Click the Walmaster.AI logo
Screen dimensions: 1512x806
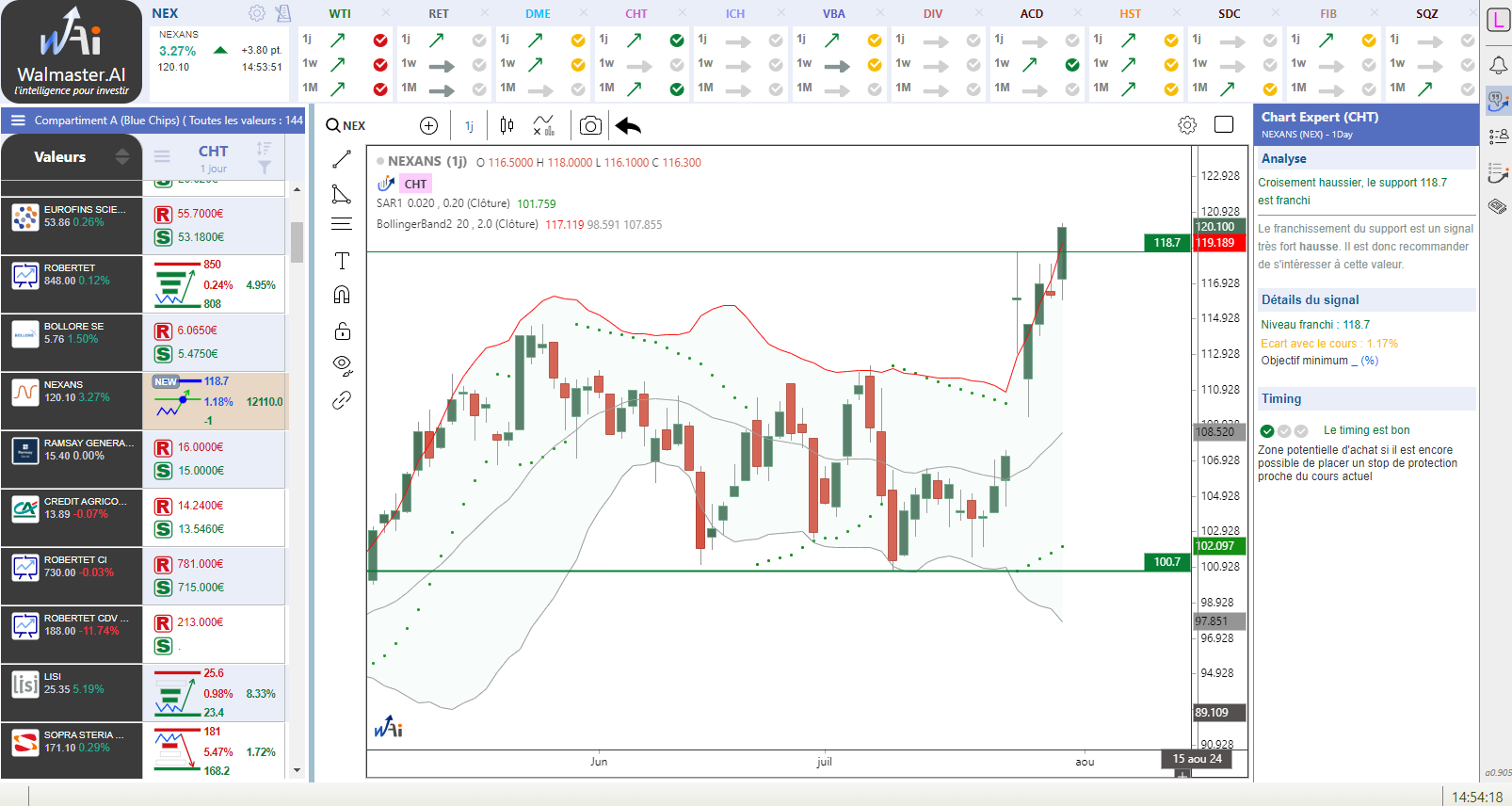pyautogui.click(x=72, y=52)
